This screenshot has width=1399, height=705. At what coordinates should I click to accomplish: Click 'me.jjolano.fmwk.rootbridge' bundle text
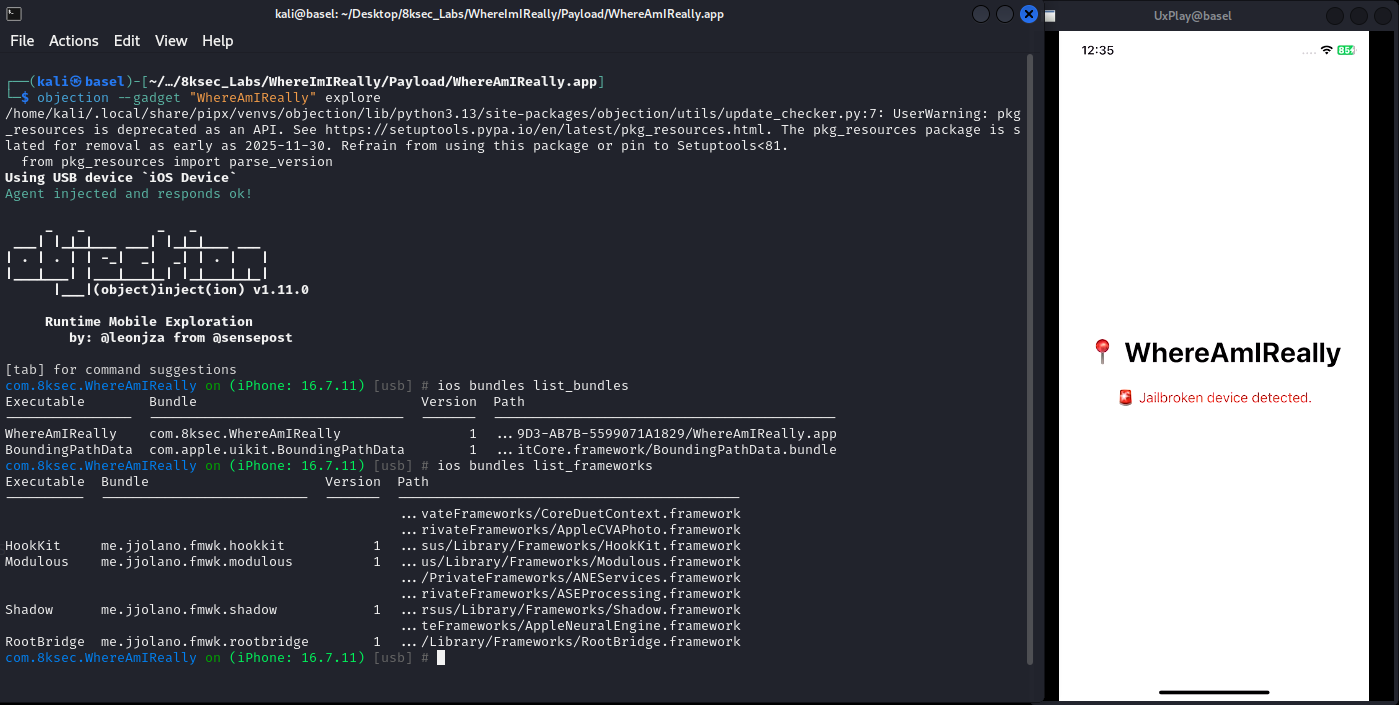(205, 642)
